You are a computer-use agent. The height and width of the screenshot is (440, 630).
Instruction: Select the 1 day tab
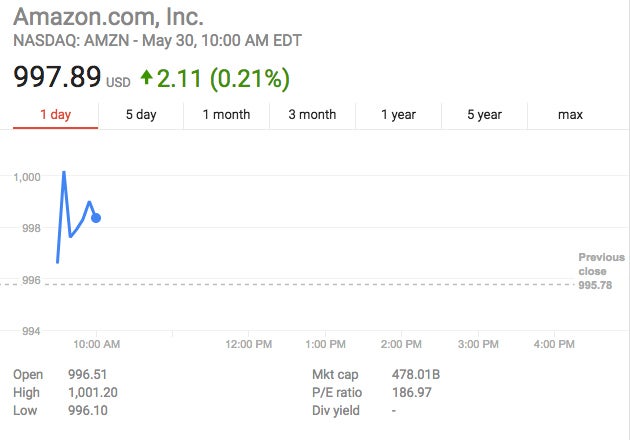click(x=55, y=115)
